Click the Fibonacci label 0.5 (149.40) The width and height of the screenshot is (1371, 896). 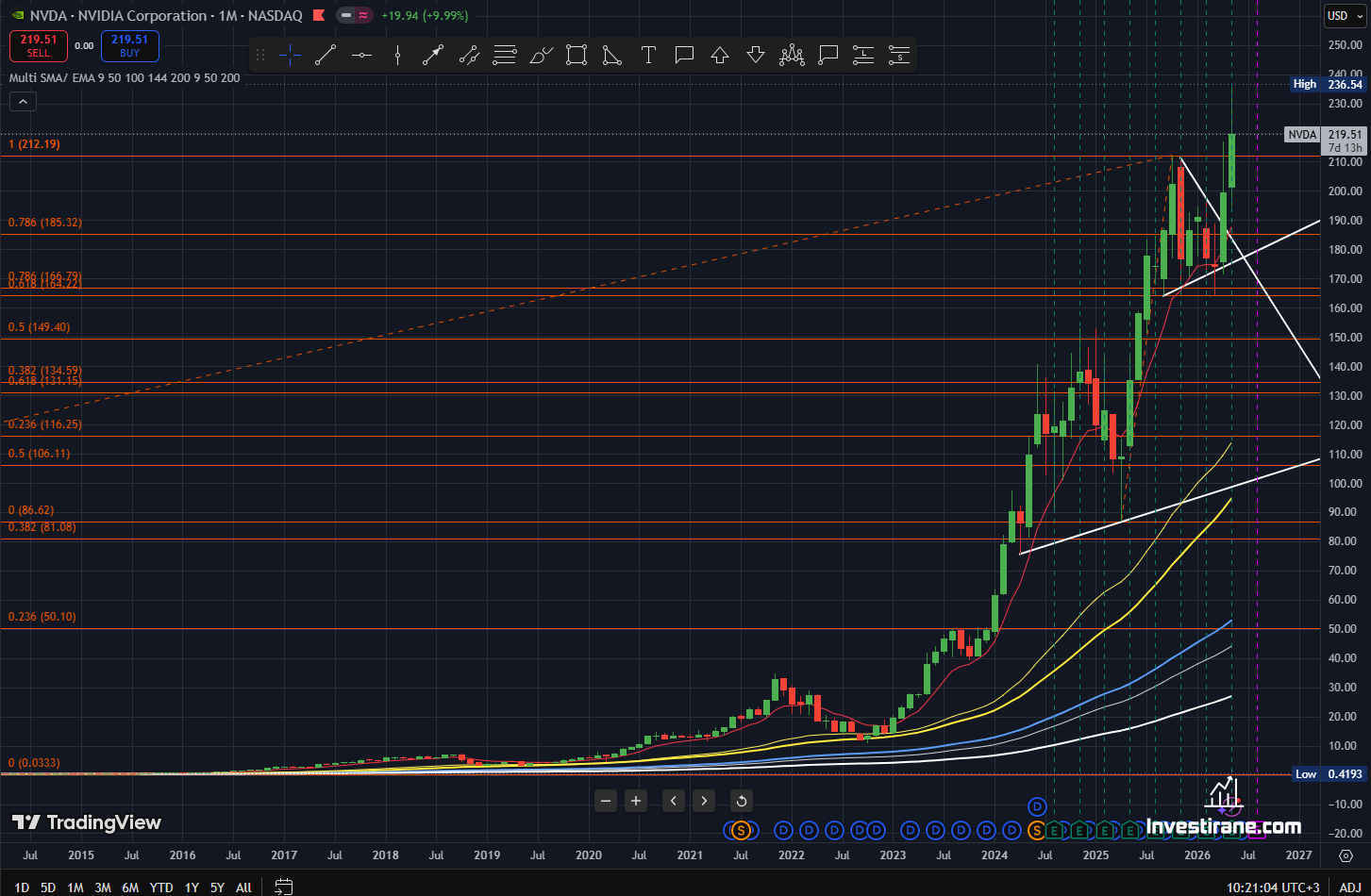[39, 327]
